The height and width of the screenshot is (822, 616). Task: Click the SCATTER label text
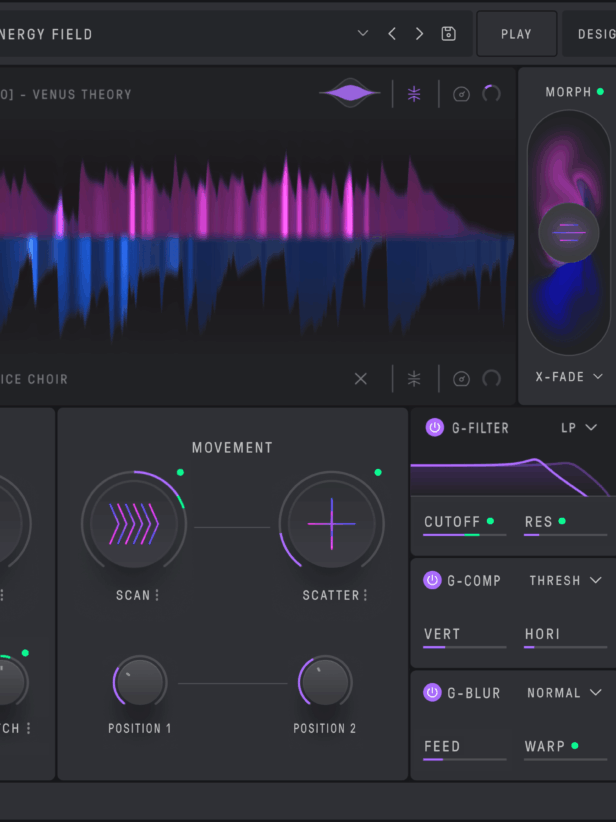point(331,596)
